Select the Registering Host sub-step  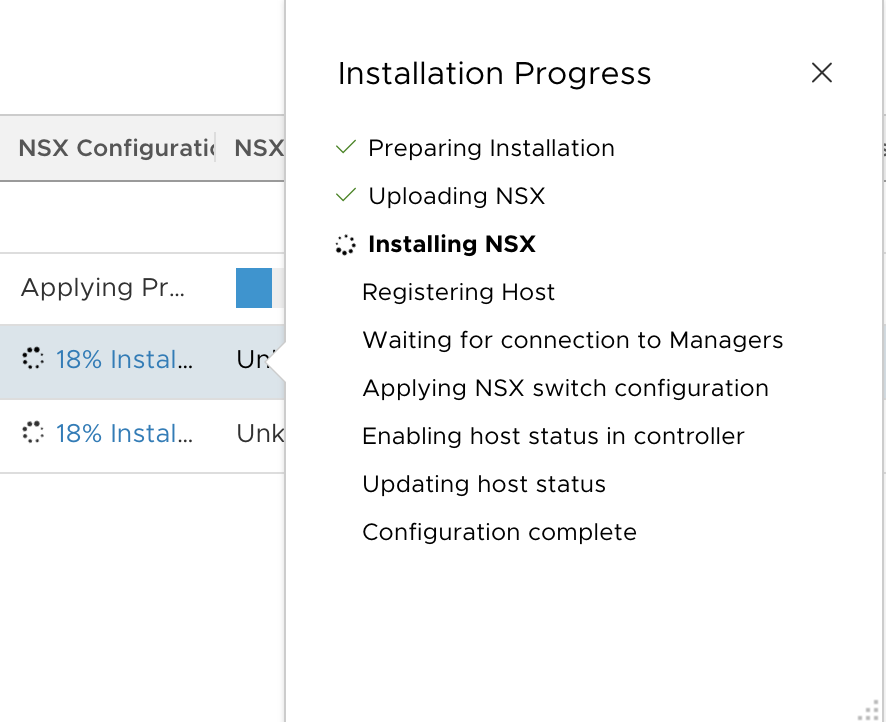(x=458, y=292)
